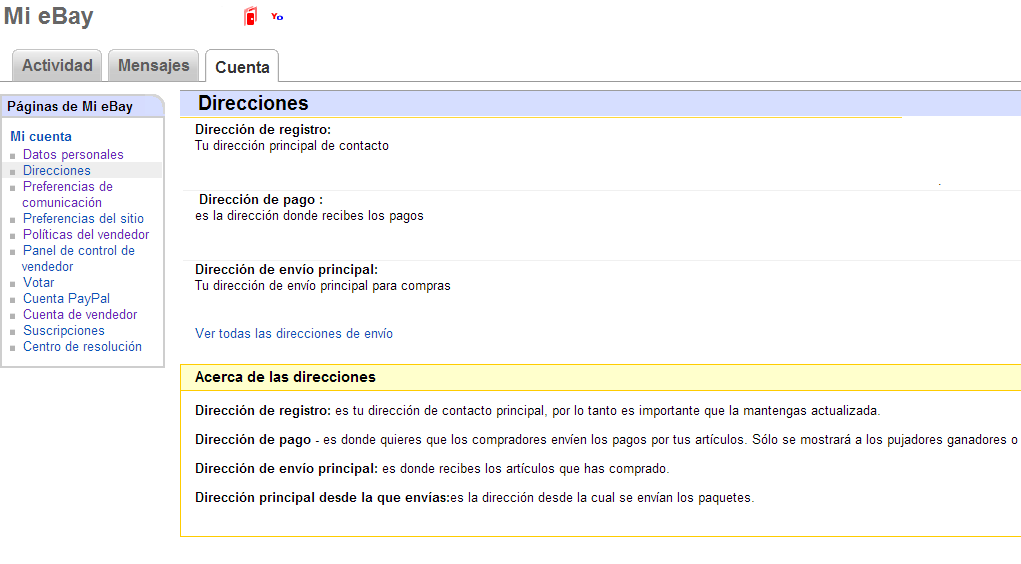Click the 'mantengas actualizada' explanation line
The image size is (1021, 564).
click(x=537, y=411)
